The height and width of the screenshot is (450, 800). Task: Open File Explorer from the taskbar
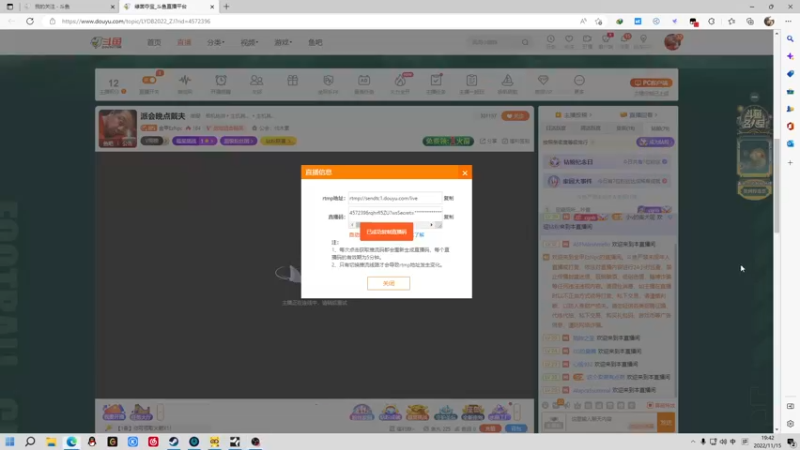click(x=51, y=442)
